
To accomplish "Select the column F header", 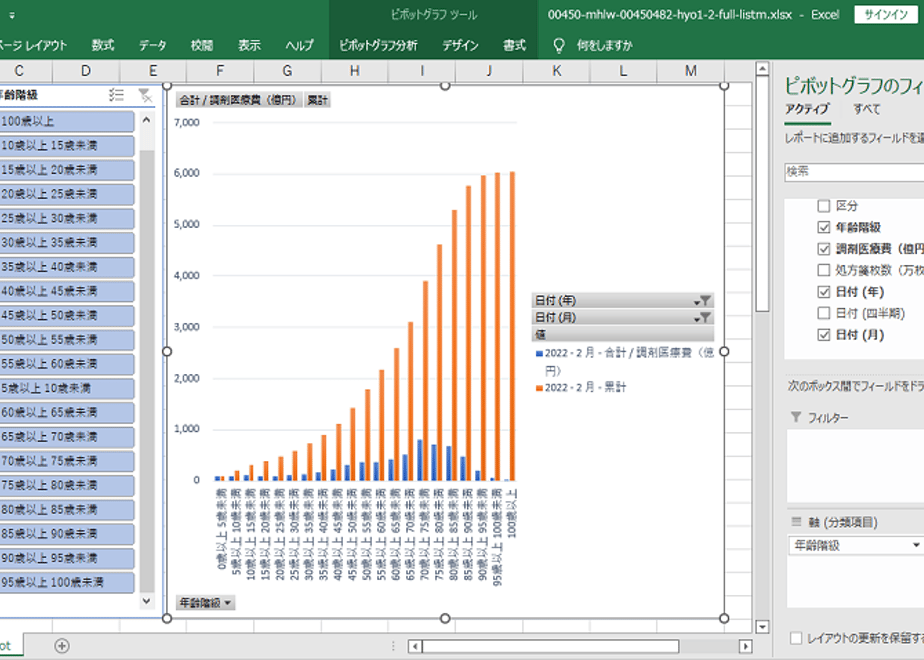I will (x=220, y=71).
